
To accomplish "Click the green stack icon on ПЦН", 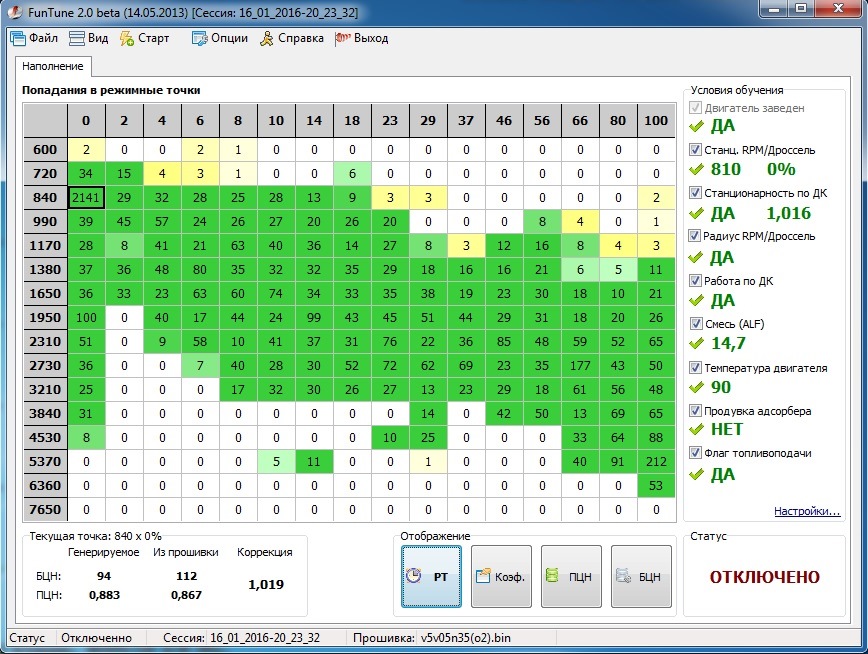I will tap(552, 575).
